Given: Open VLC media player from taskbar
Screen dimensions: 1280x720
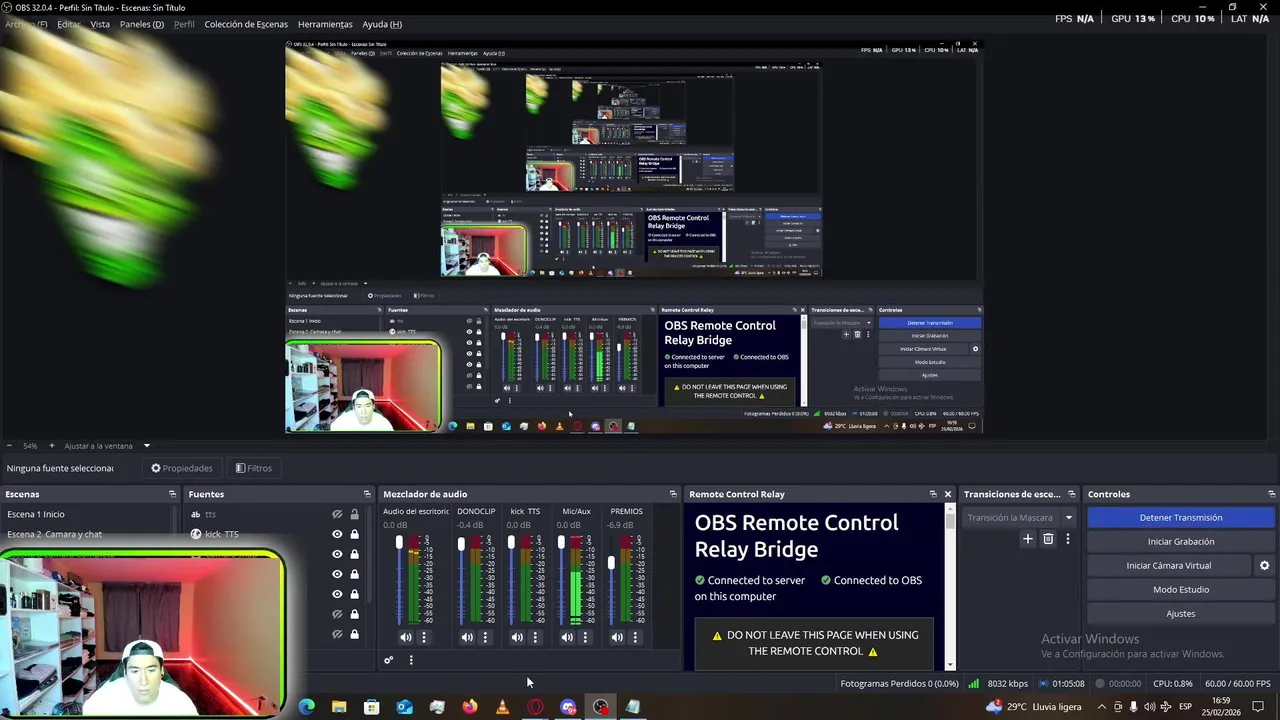Looking at the screenshot, I should click(502, 707).
